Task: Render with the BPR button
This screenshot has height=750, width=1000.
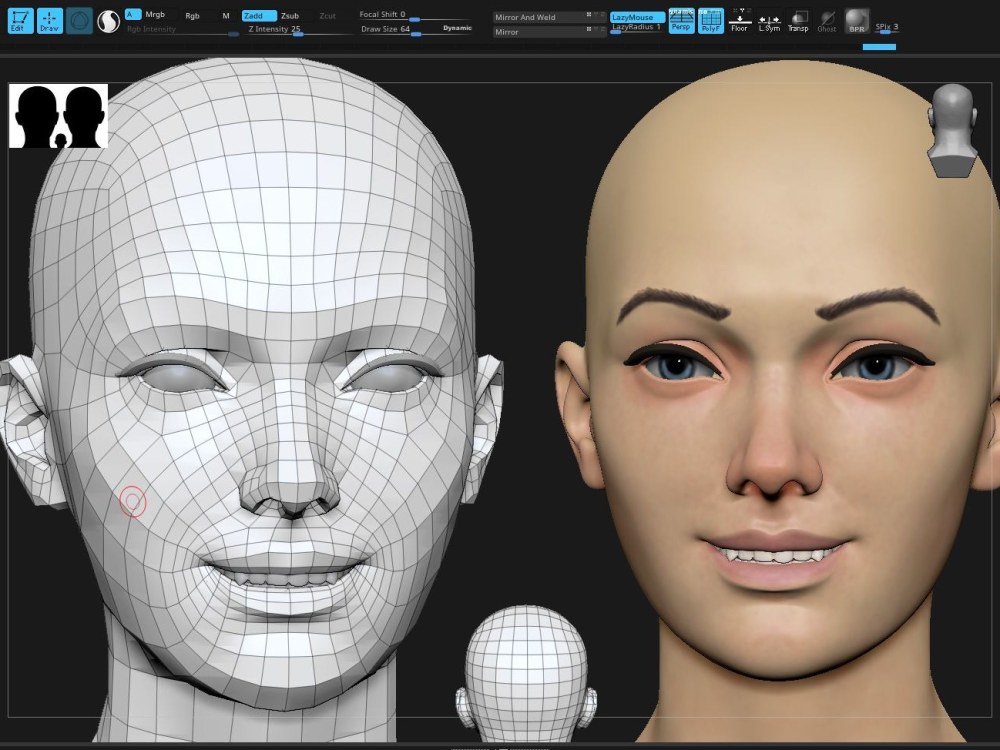Action: coord(857,21)
